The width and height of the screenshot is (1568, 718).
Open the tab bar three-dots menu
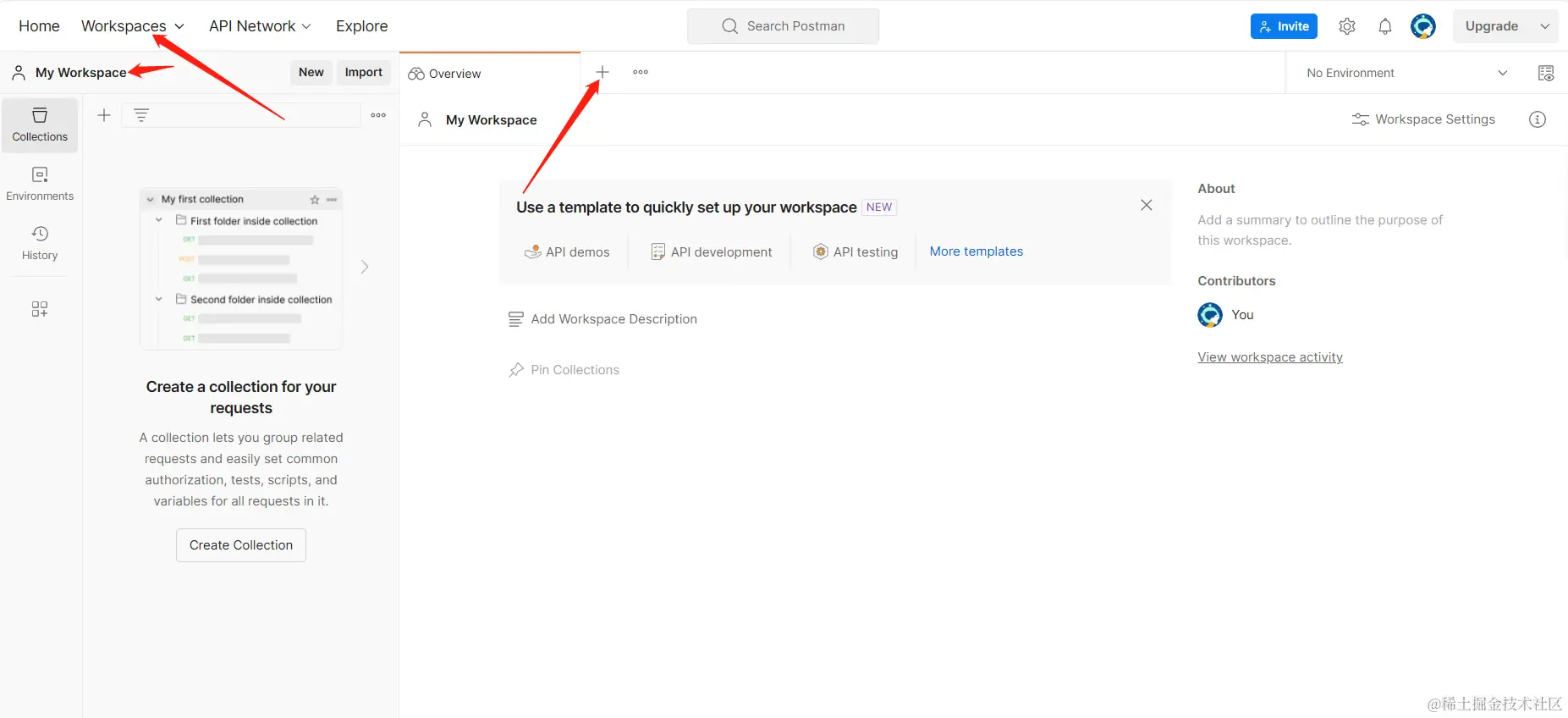641,73
